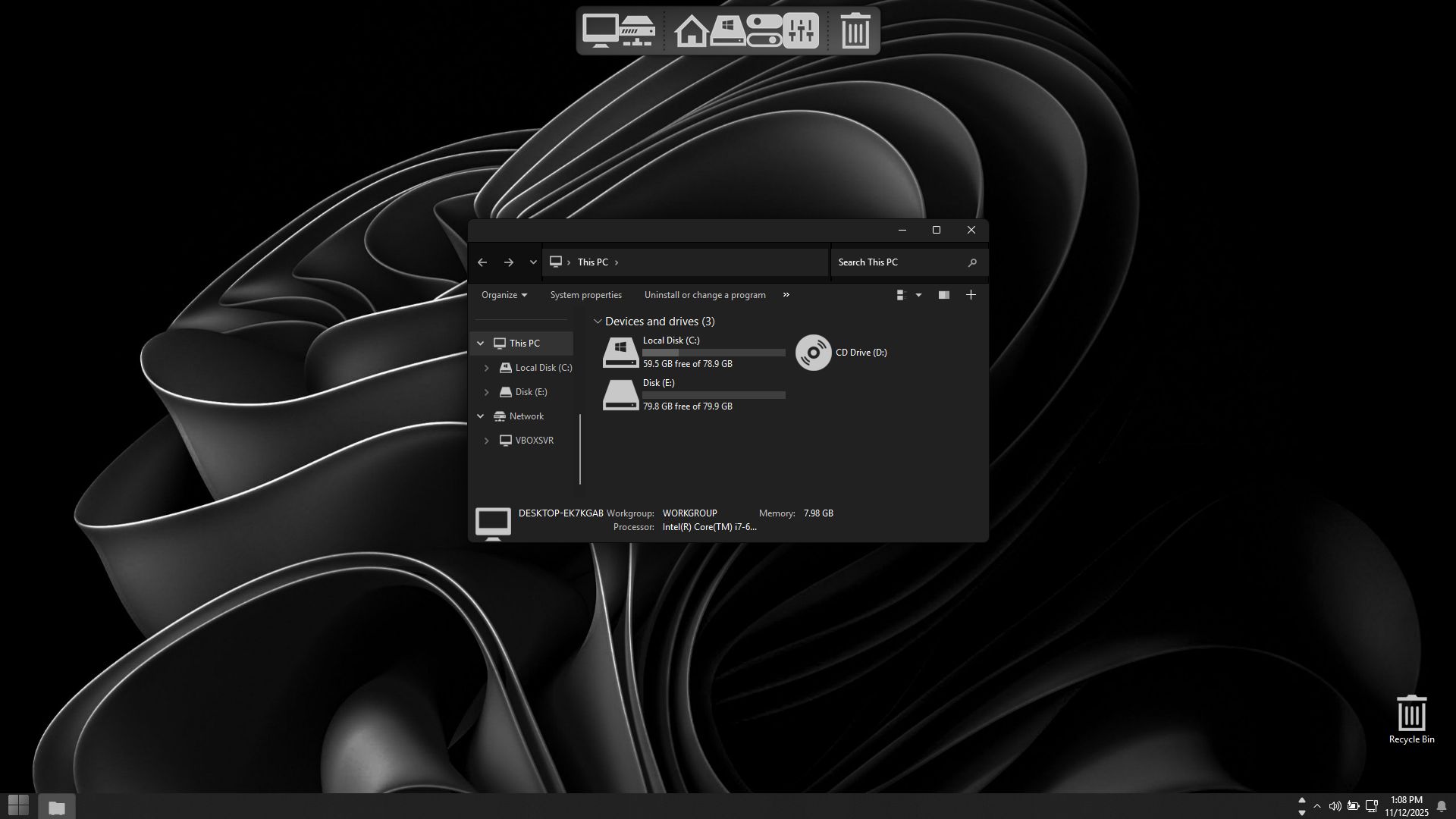Screen dimensions: 1456x819
Task: Open CD Drive (D:)
Action: pyautogui.click(x=814, y=353)
